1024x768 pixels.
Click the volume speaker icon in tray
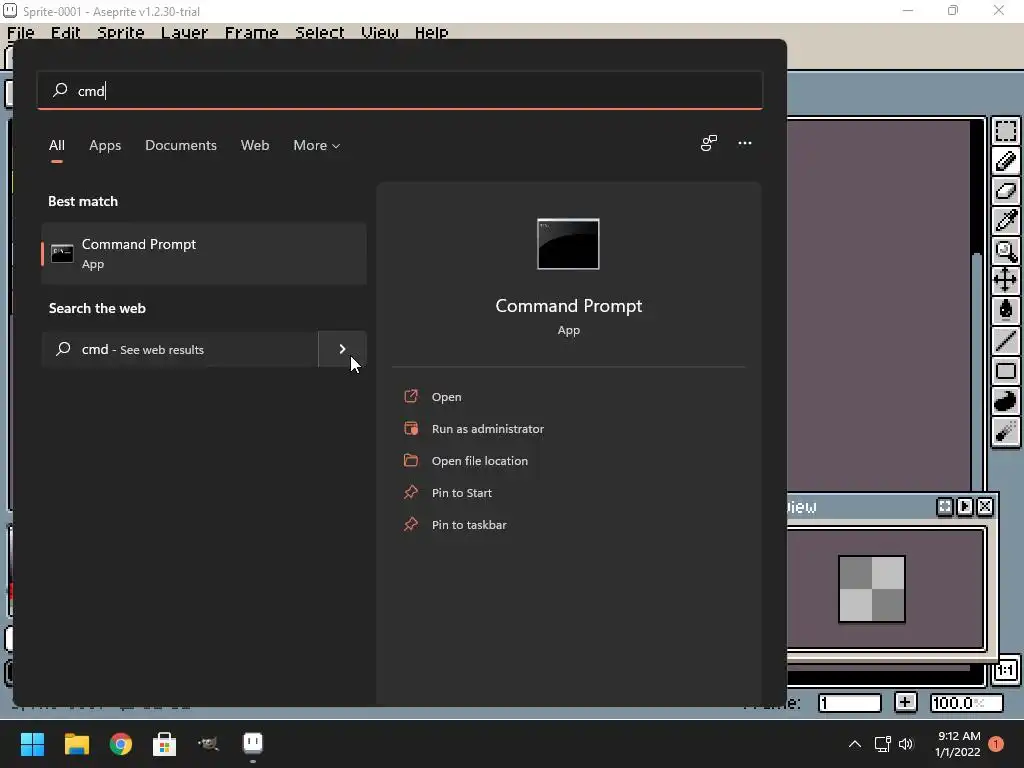[x=906, y=744]
